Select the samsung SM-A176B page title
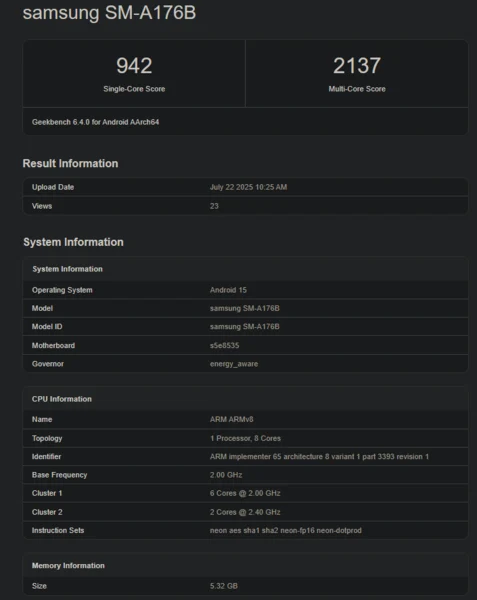The height and width of the screenshot is (600, 477). pos(109,13)
